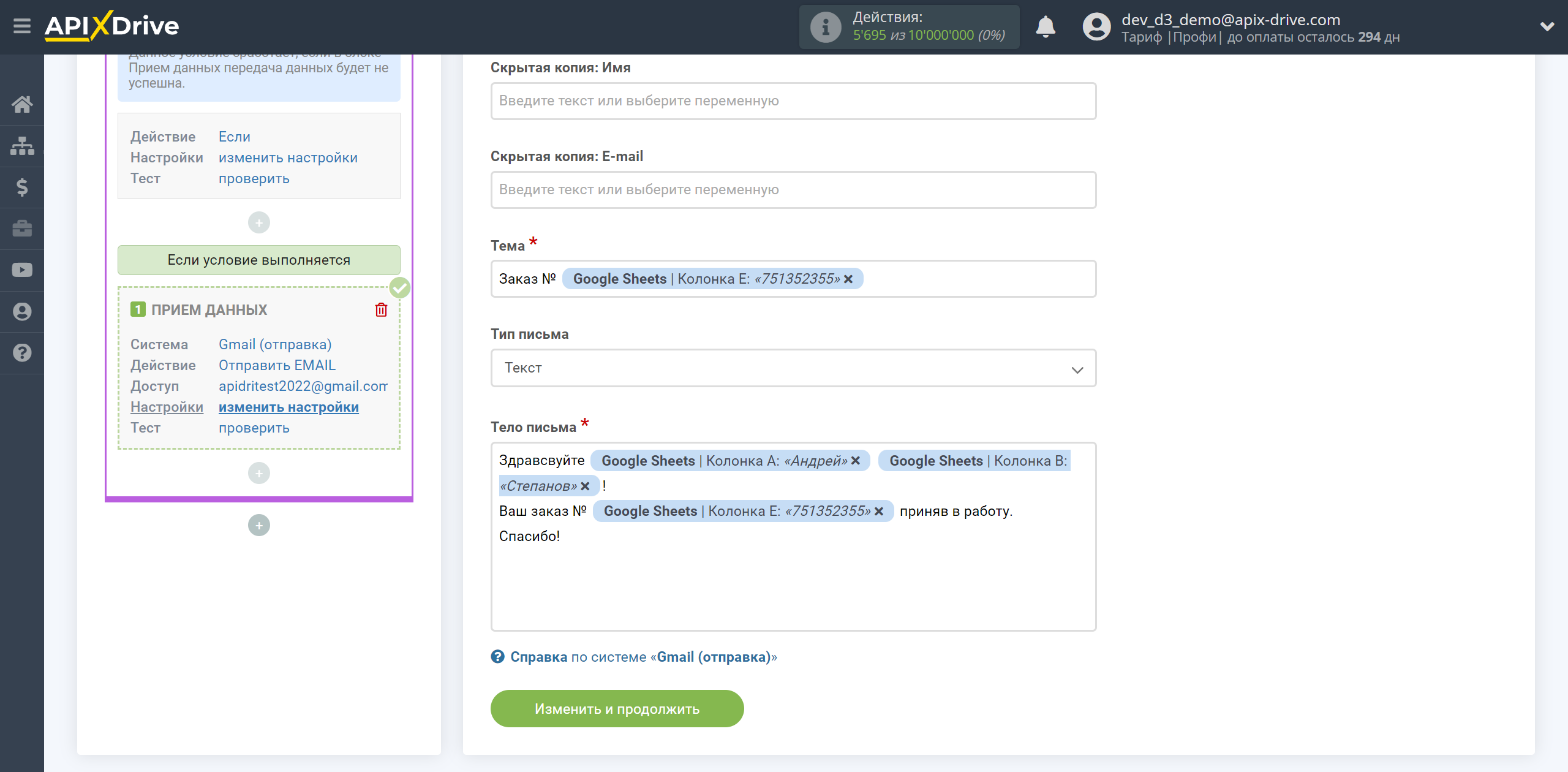This screenshot has width=1568, height=772.
Task: Click dev_d3_demo@apix-drive.com account text
Action: pyautogui.click(x=1231, y=20)
